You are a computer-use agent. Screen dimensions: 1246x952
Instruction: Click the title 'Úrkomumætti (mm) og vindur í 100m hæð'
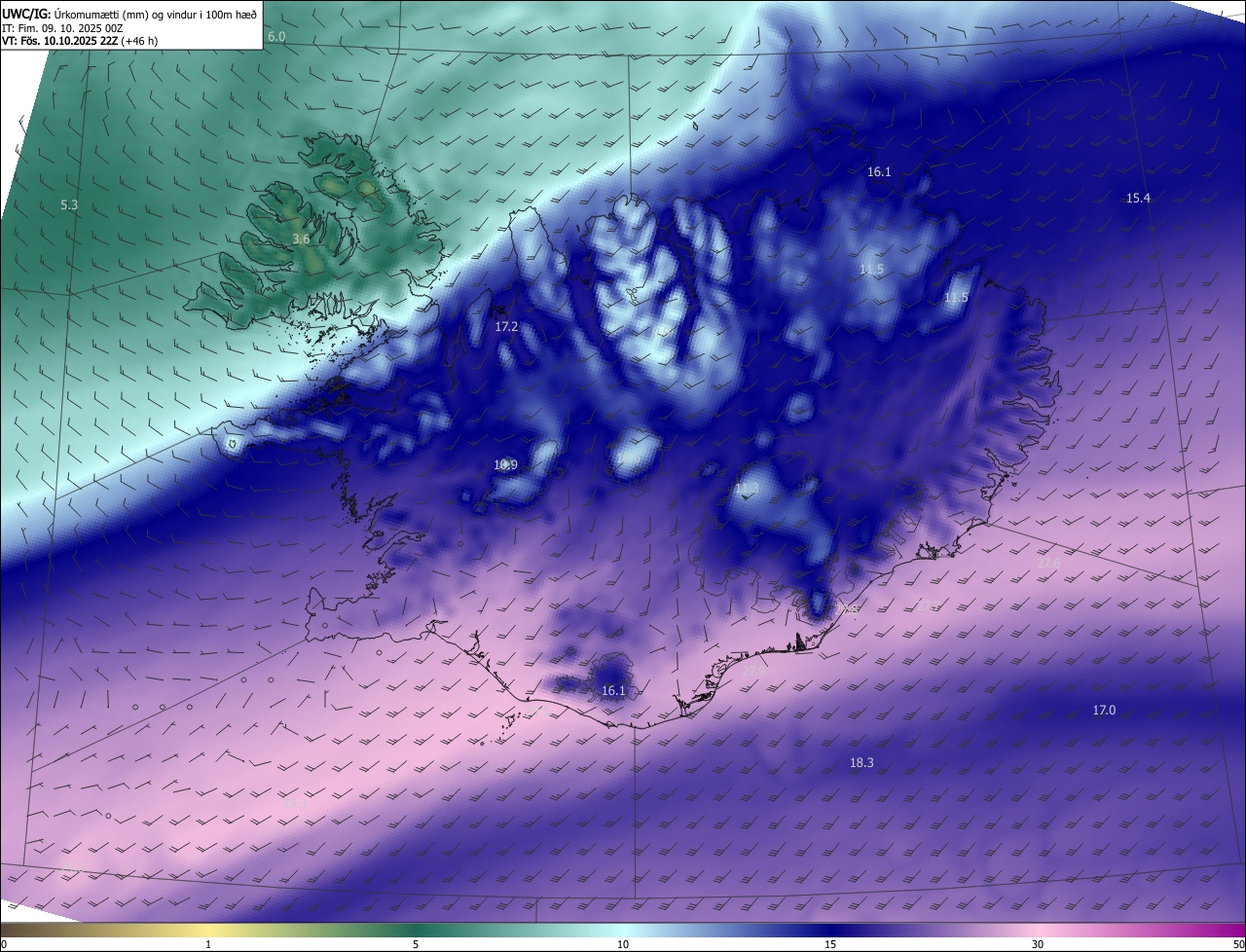[x=156, y=14]
